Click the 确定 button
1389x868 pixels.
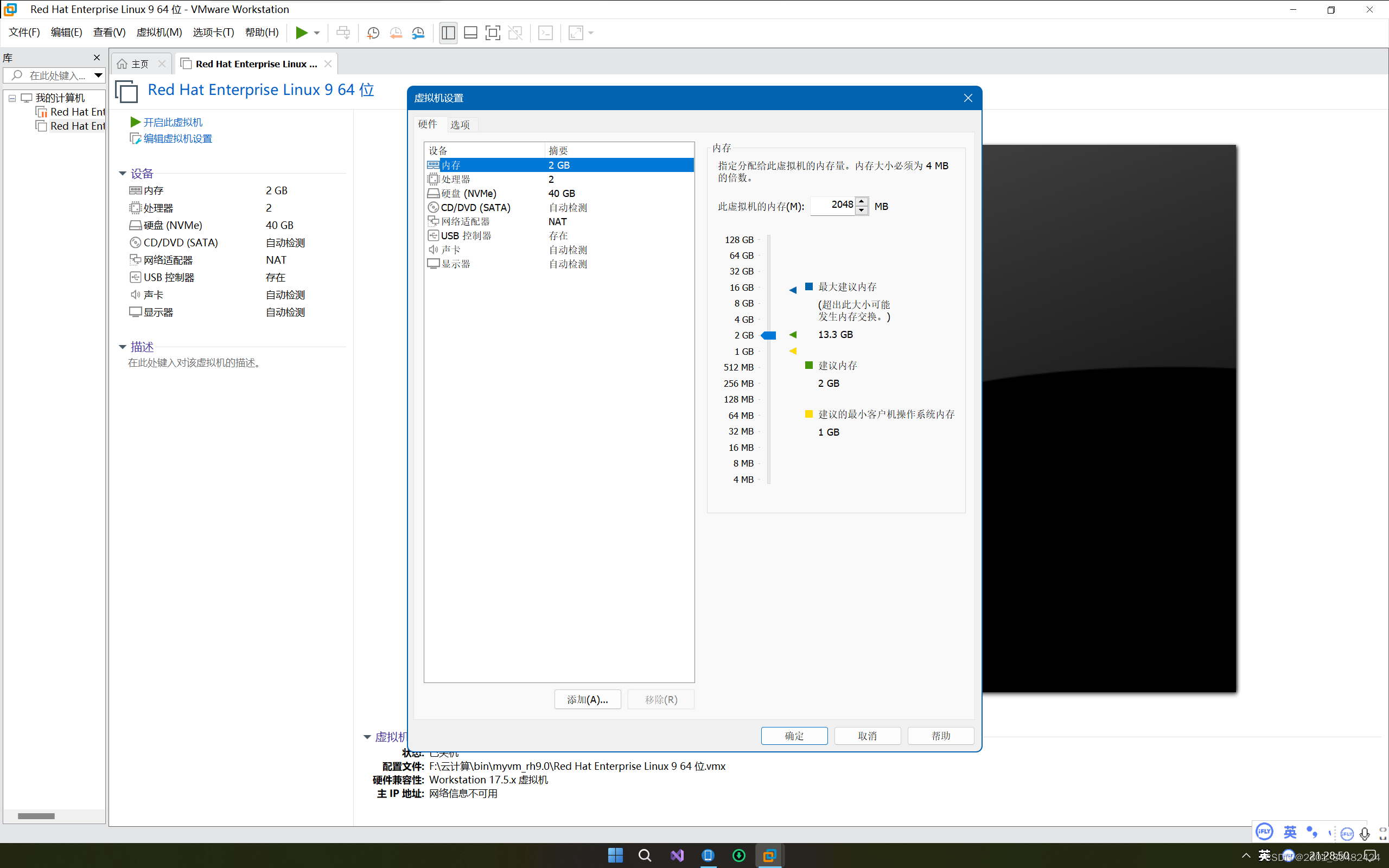click(x=794, y=736)
